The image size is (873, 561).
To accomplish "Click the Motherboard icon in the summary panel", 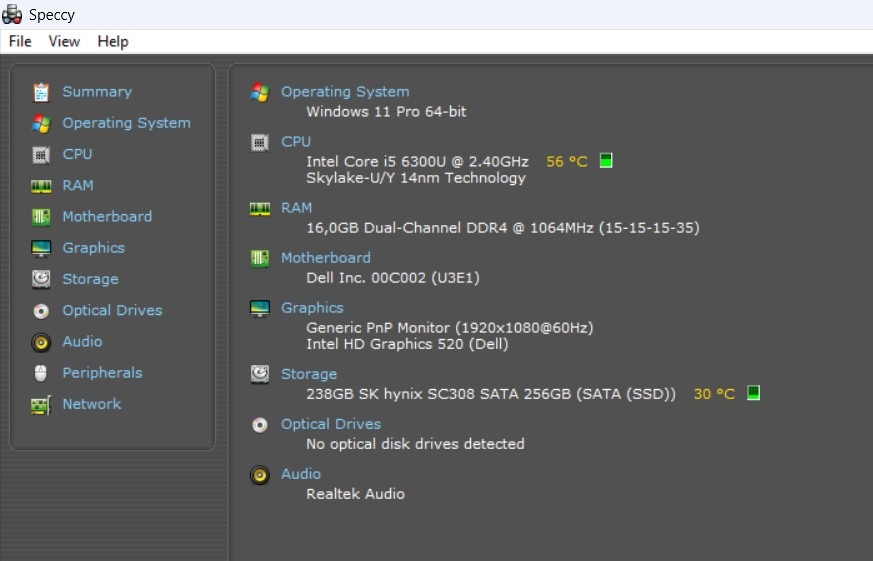I will click(259, 259).
